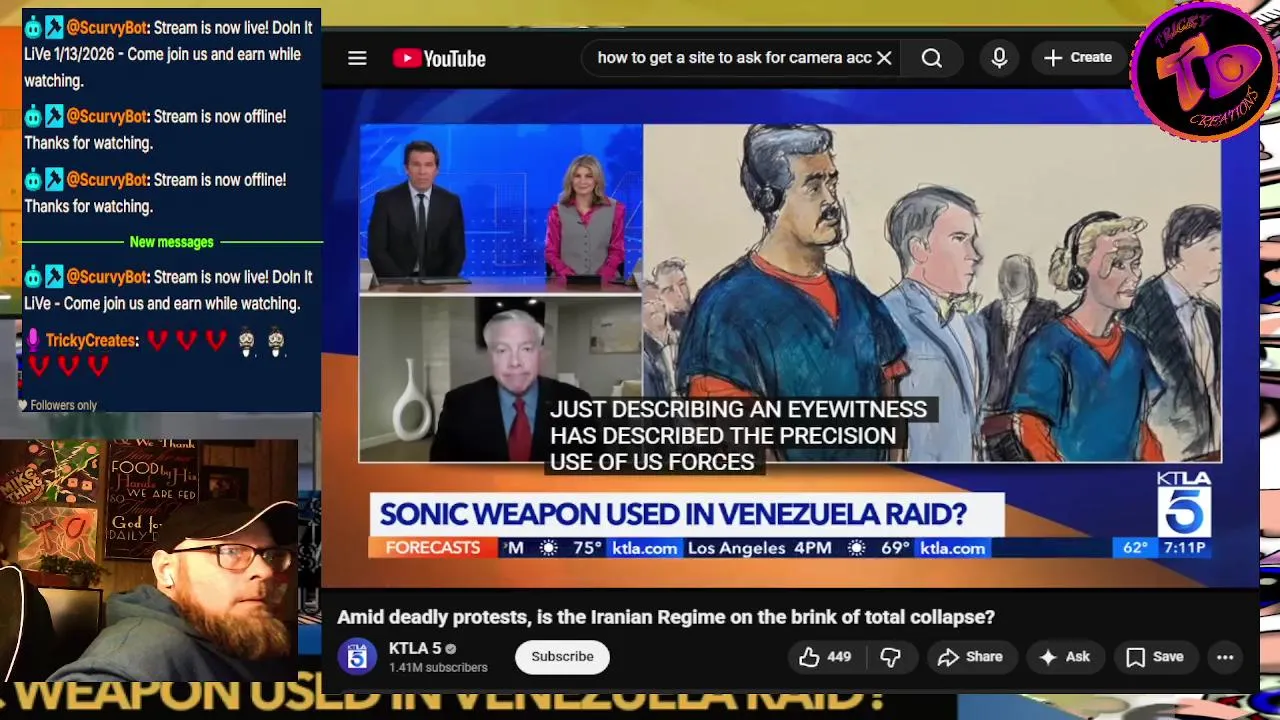Click the Tricky Creations logo overlay
This screenshot has height=720, width=1280.
[1204, 70]
